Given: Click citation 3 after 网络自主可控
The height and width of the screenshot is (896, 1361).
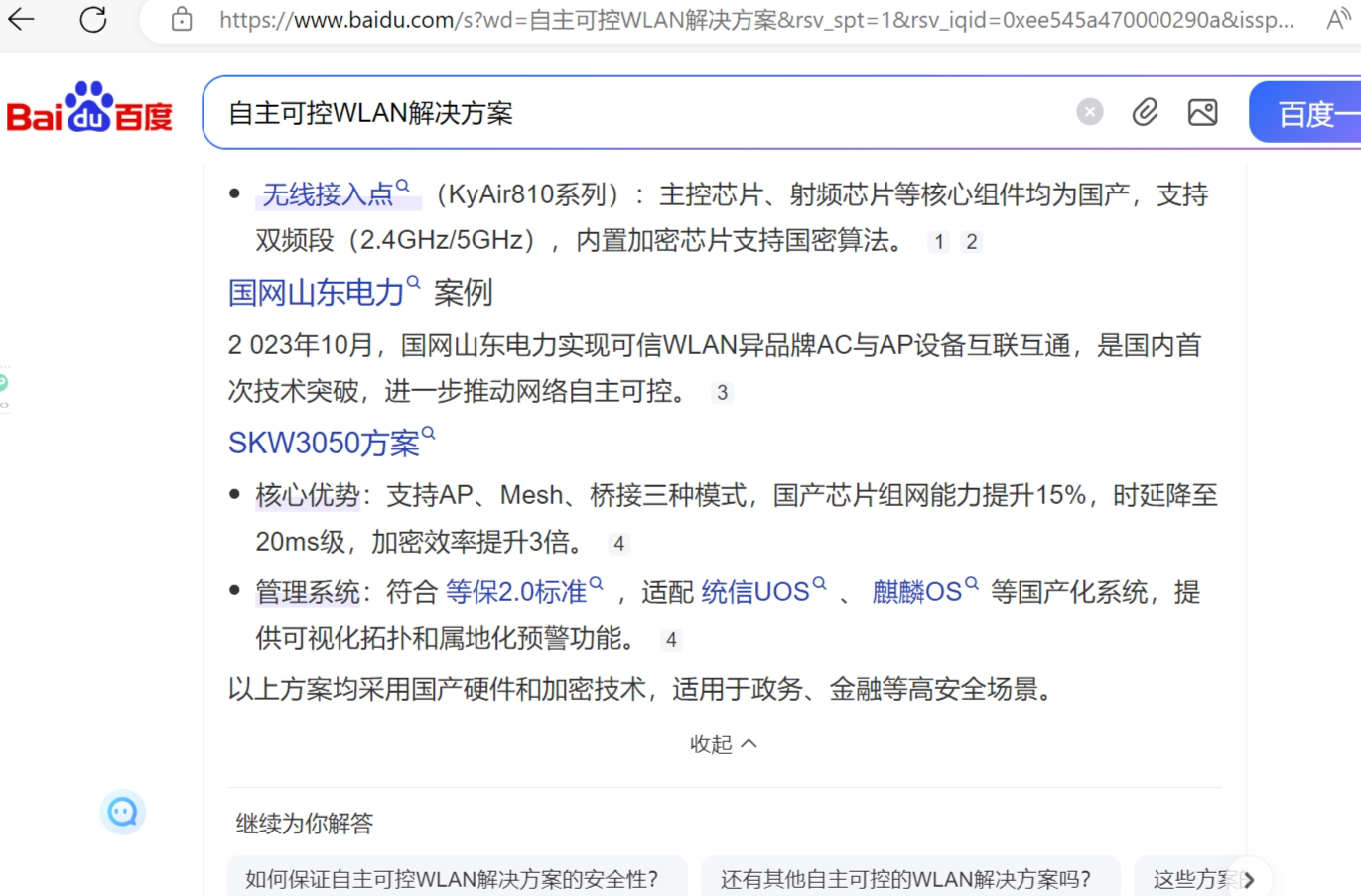Looking at the screenshot, I should click(723, 392).
